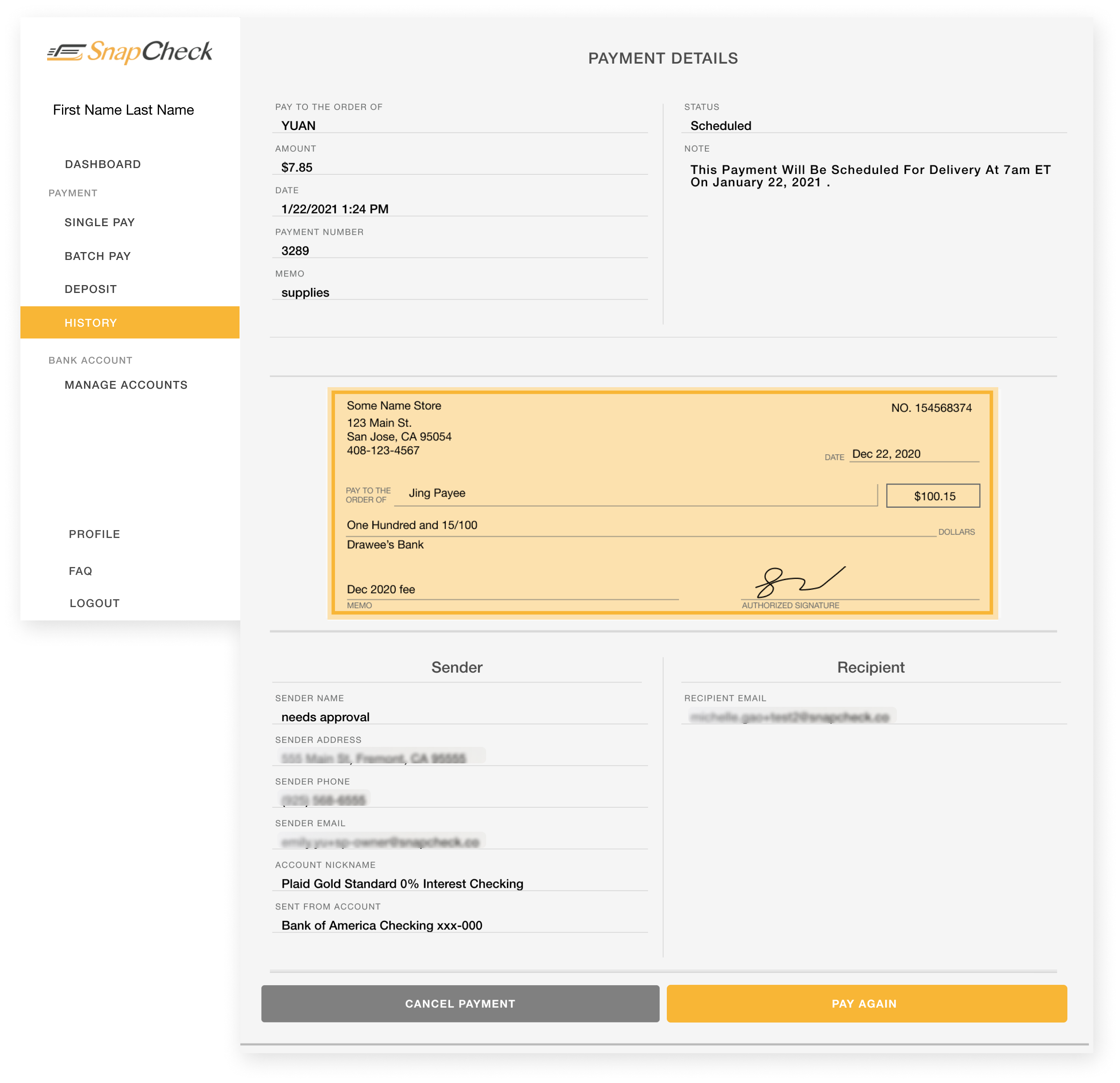Screen dimensions: 1120x1083
Task: Click the Status field showing Scheduled
Action: point(873,126)
